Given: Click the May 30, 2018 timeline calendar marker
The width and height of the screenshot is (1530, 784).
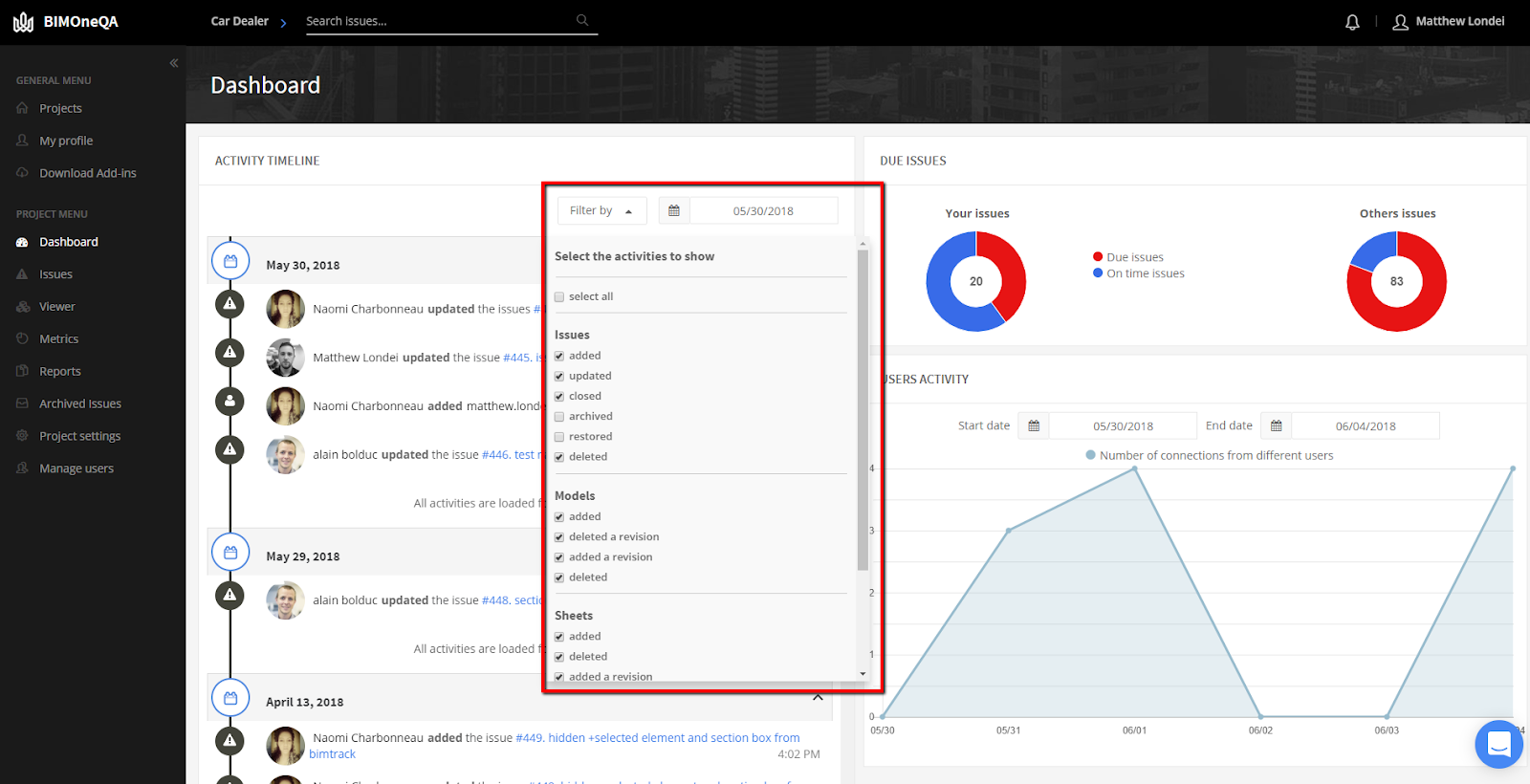Looking at the screenshot, I should pos(230,261).
